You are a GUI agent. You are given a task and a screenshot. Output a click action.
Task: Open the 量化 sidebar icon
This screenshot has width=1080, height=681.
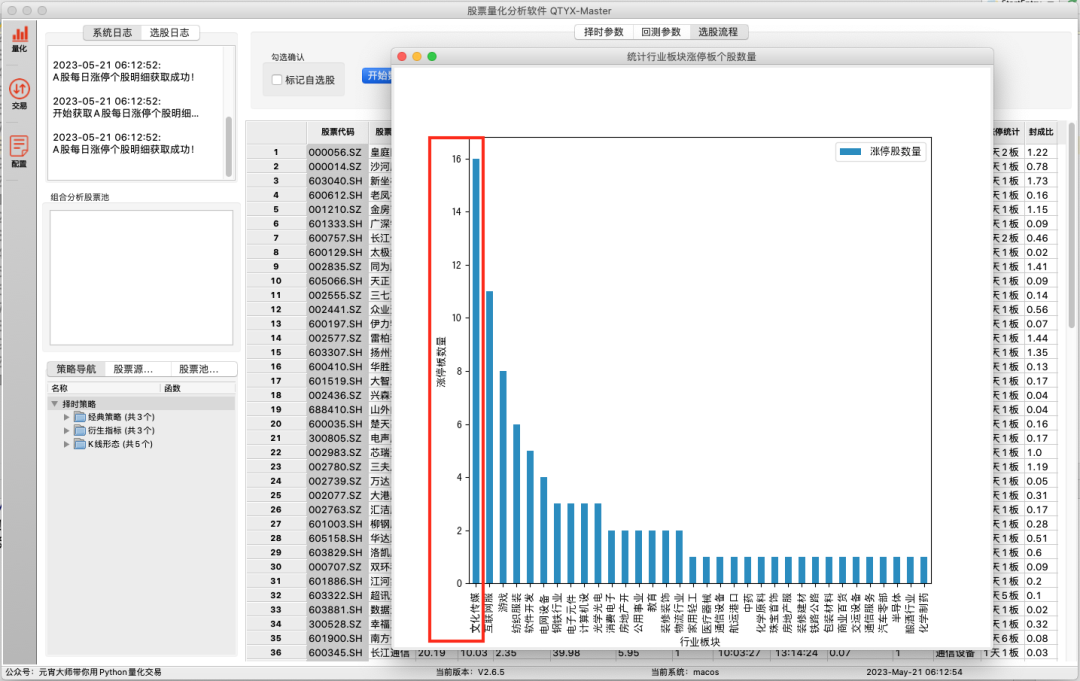(x=19, y=39)
